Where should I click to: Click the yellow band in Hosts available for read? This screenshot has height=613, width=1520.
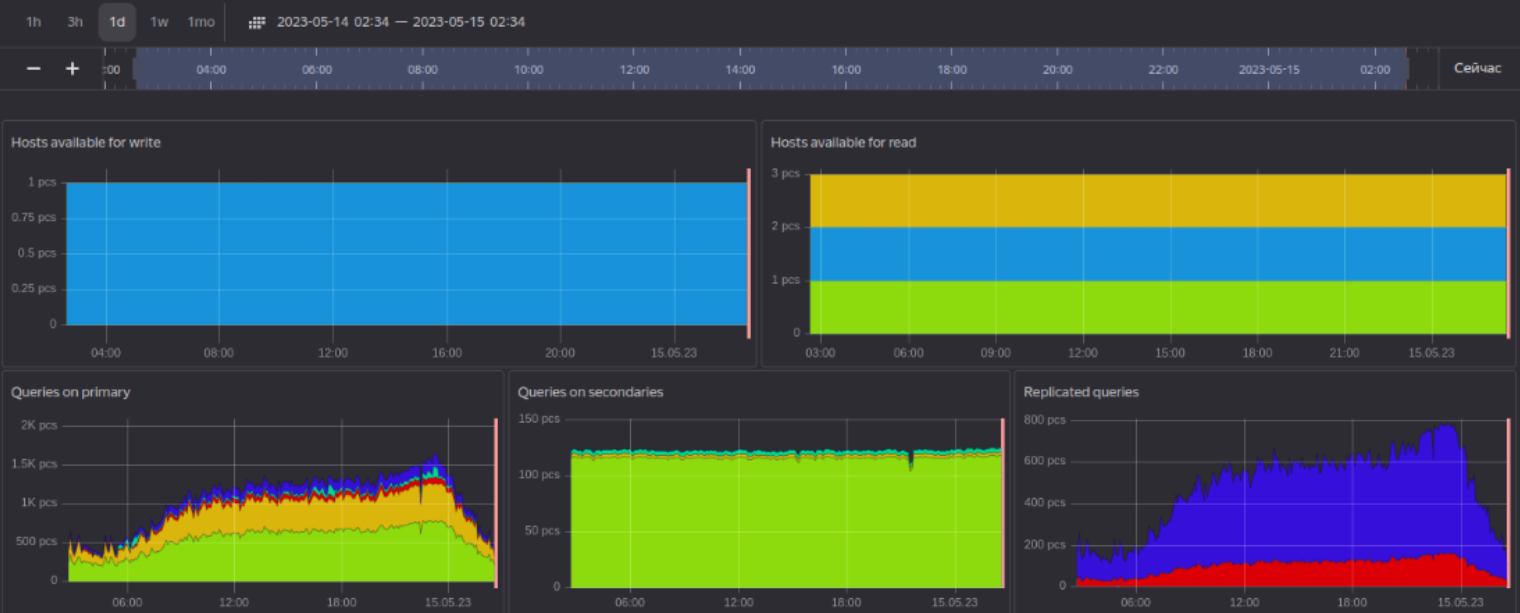click(1157, 201)
